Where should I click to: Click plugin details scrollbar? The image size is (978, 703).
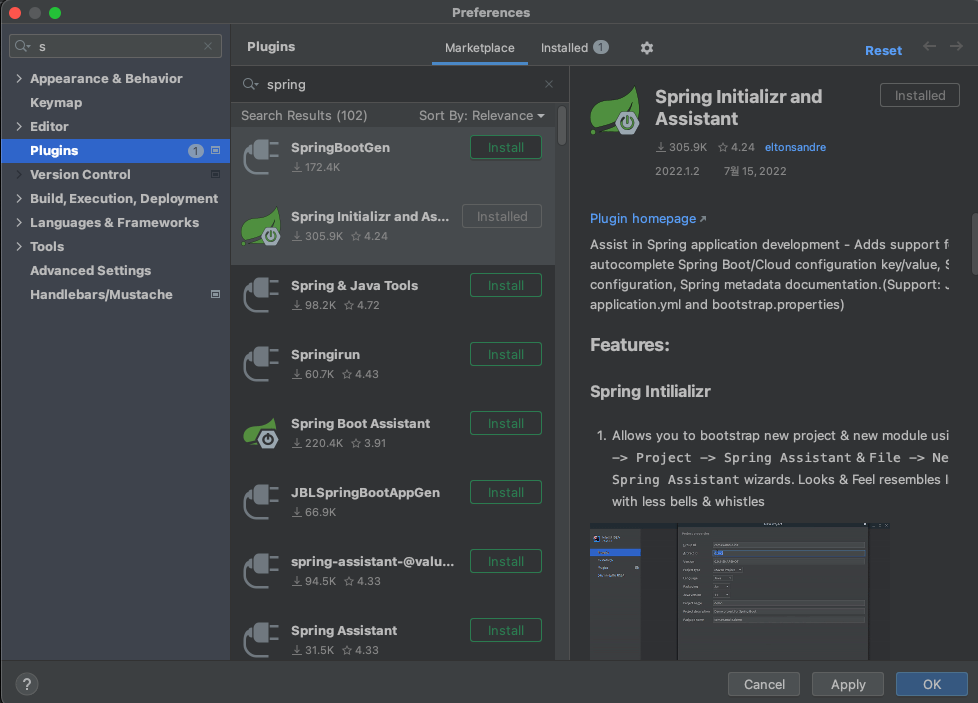pyautogui.click(x=974, y=244)
